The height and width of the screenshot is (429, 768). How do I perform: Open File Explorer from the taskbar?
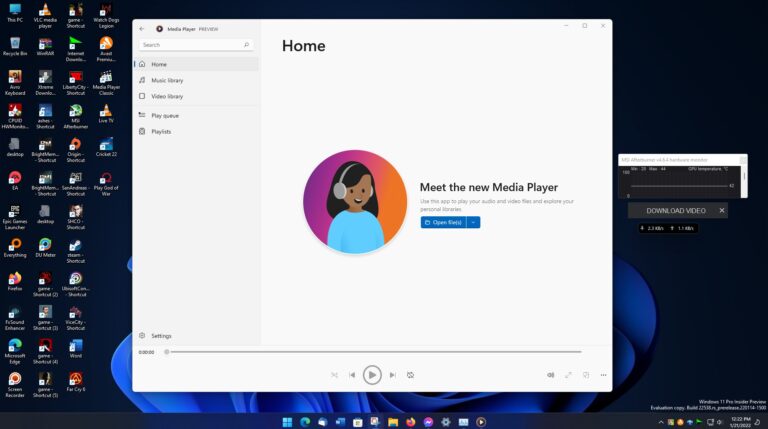coord(393,422)
